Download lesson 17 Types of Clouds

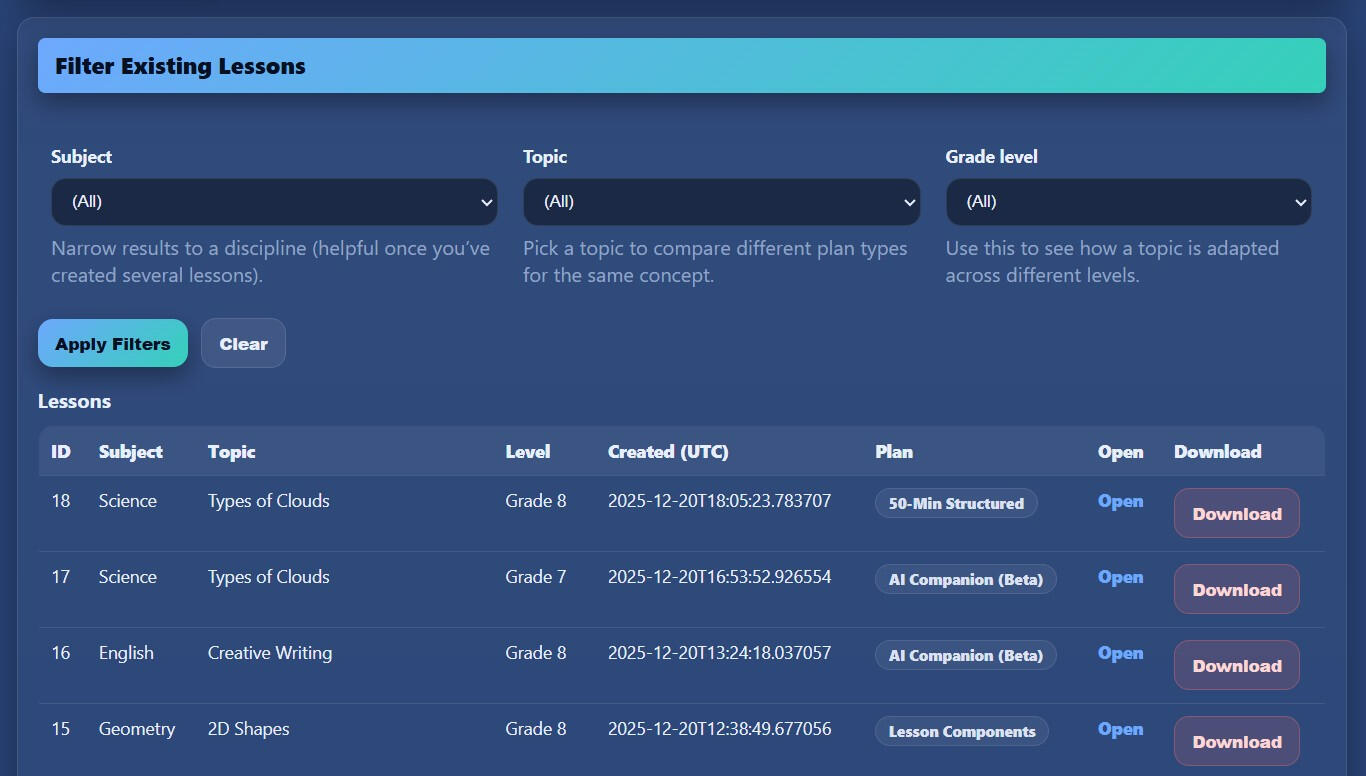1236,589
